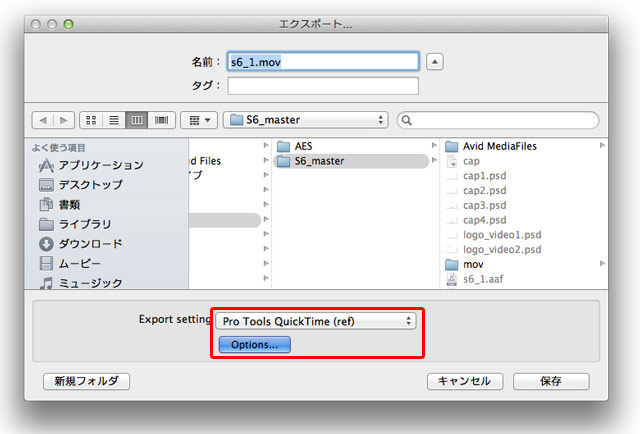The image size is (640, 434).
Task: Switch to icon view
Action: [x=91, y=120]
